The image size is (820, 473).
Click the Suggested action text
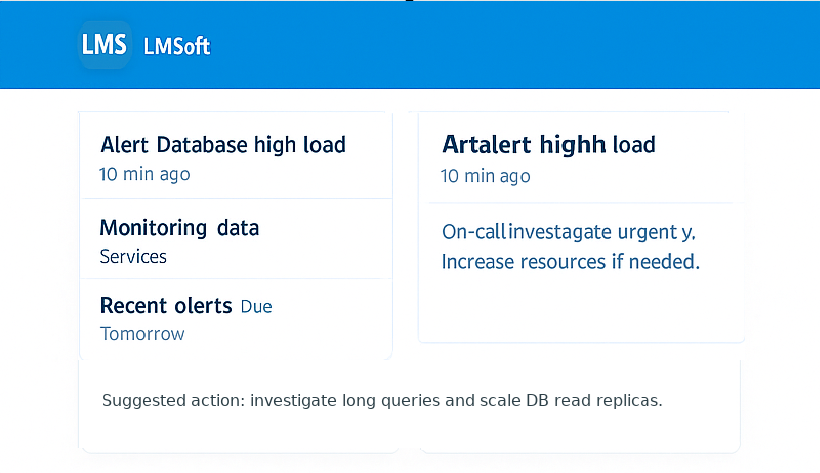[382, 401]
